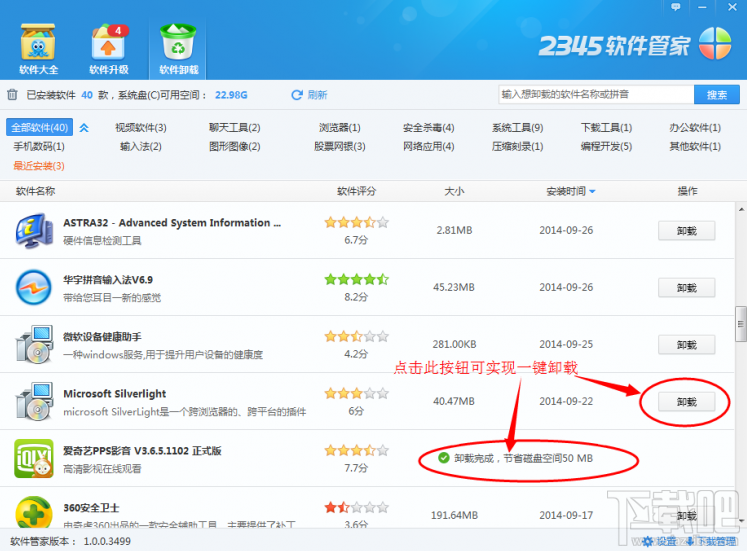Click the scrollbar up arrow of list
Viewport: 747px width, 551px height.
pos(741,209)
